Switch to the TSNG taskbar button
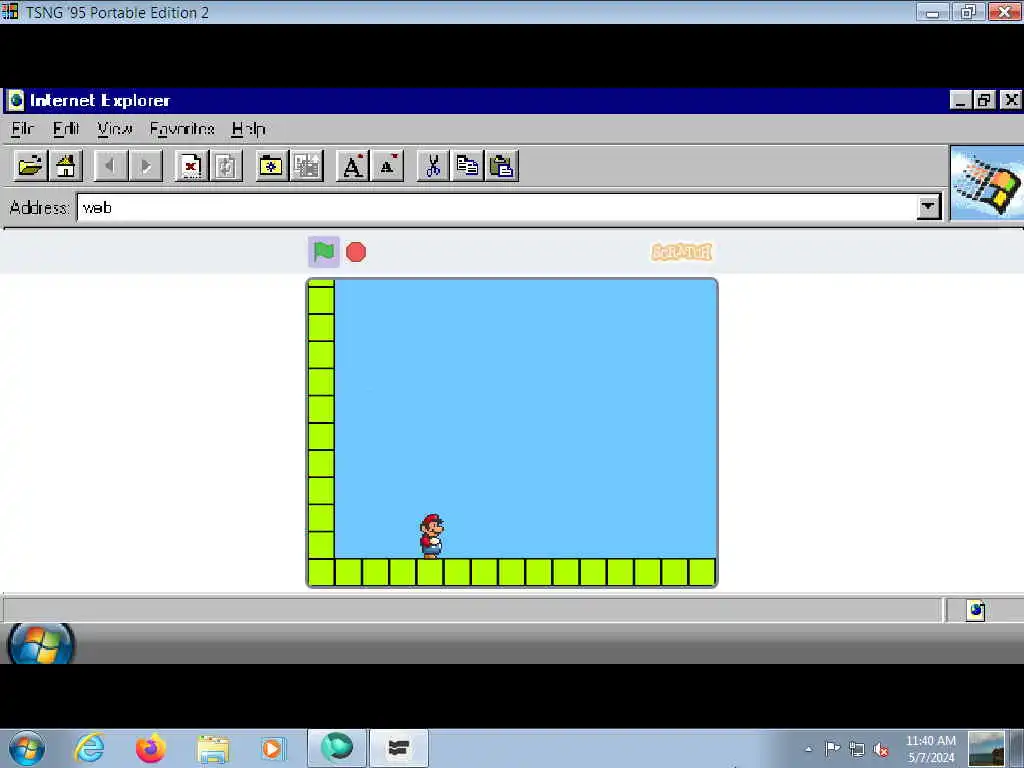The image size is (1024, 768). click(399, 748)
